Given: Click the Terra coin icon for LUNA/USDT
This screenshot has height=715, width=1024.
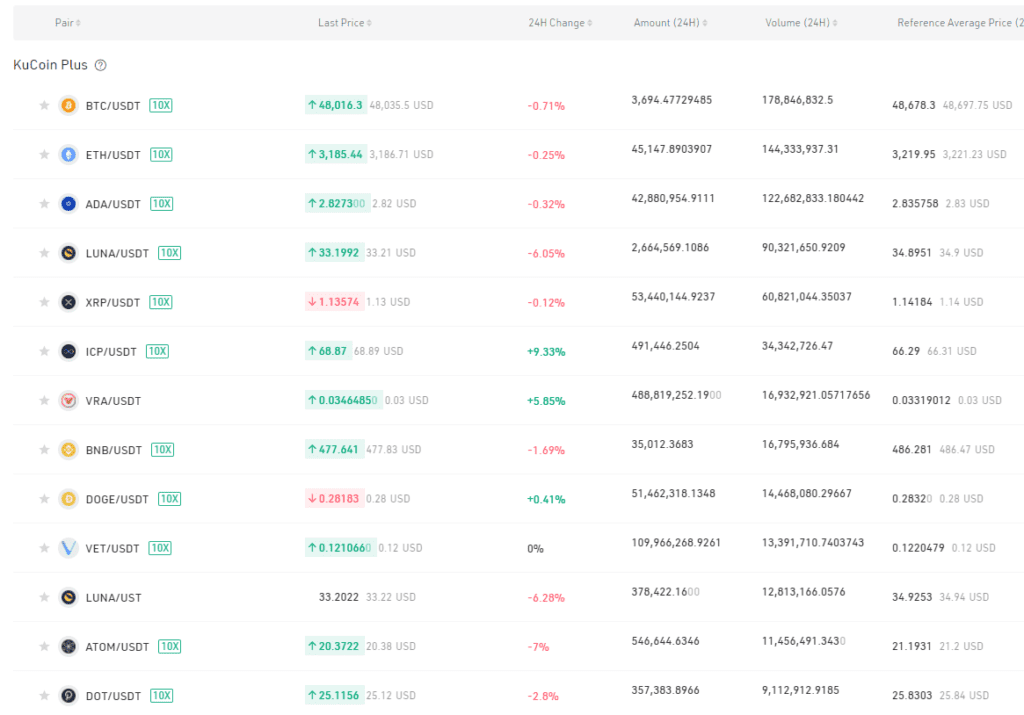Looking at the screenshot, I should tap(69, 253).
